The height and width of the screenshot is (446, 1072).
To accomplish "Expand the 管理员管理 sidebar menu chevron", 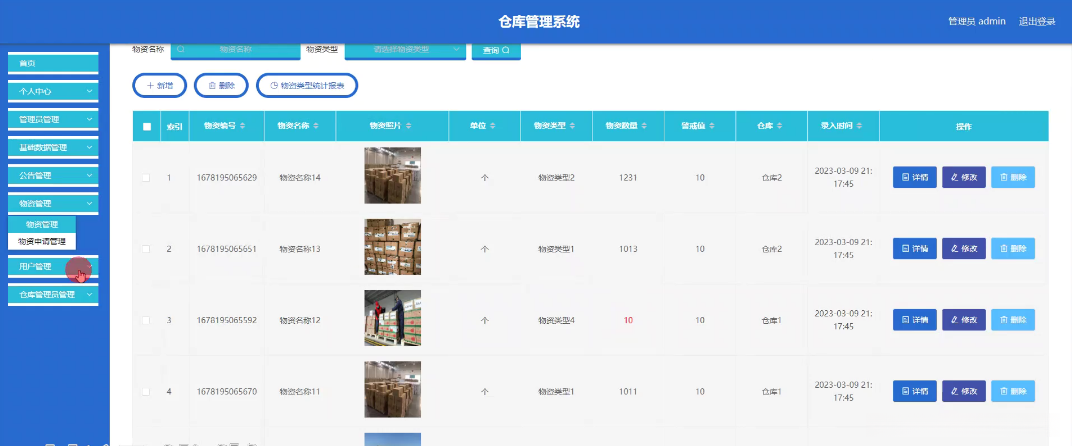I will click(90, 119).
